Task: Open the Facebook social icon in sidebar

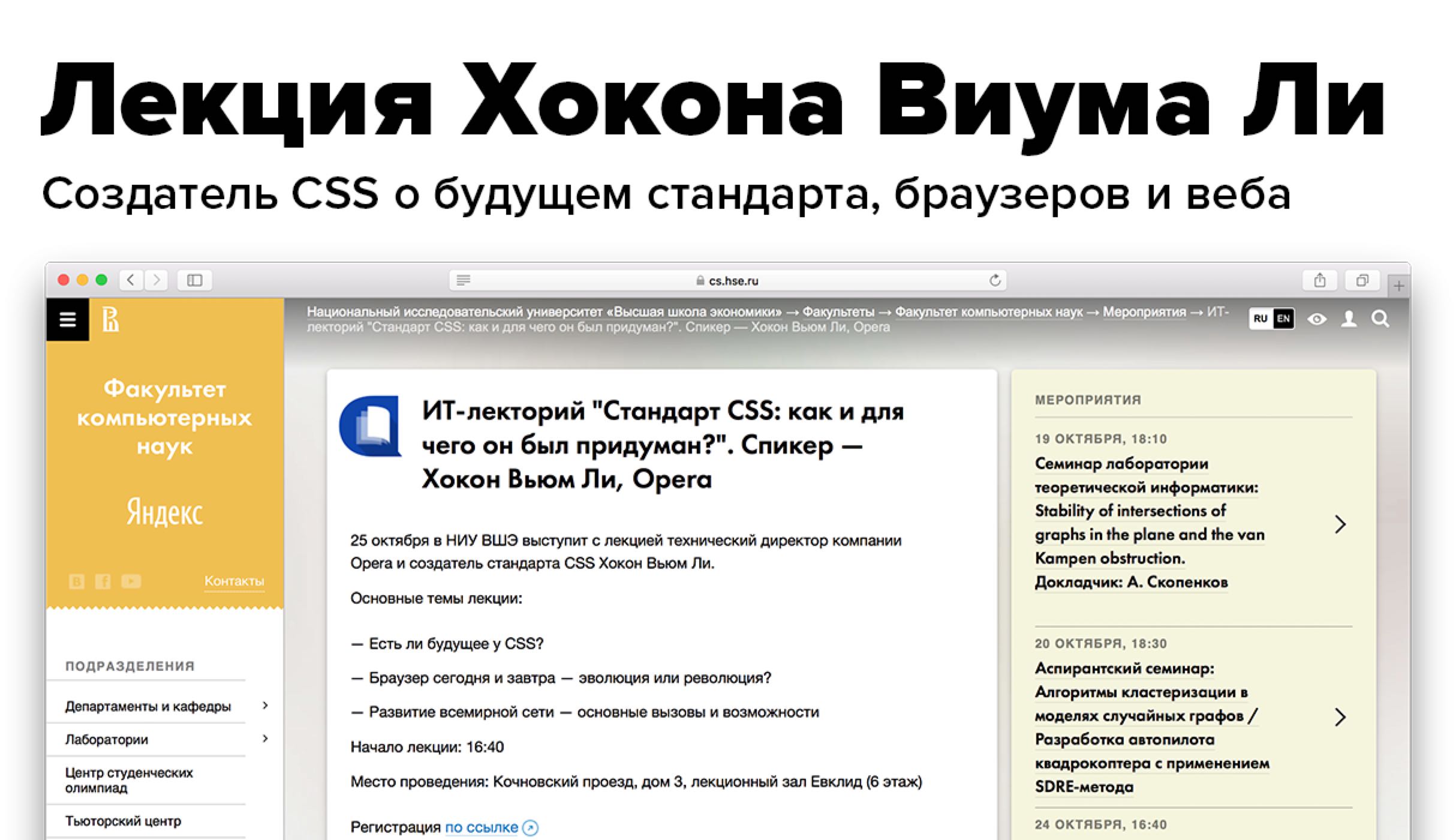Action: click(x=103, y=581)
